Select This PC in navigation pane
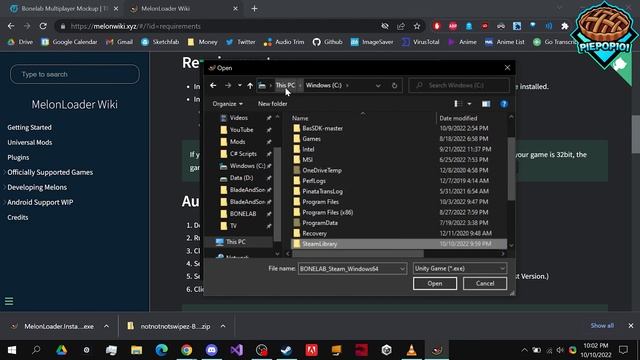Image resolution: width=640 pixels, height=360 pixels. pos(236,242)
